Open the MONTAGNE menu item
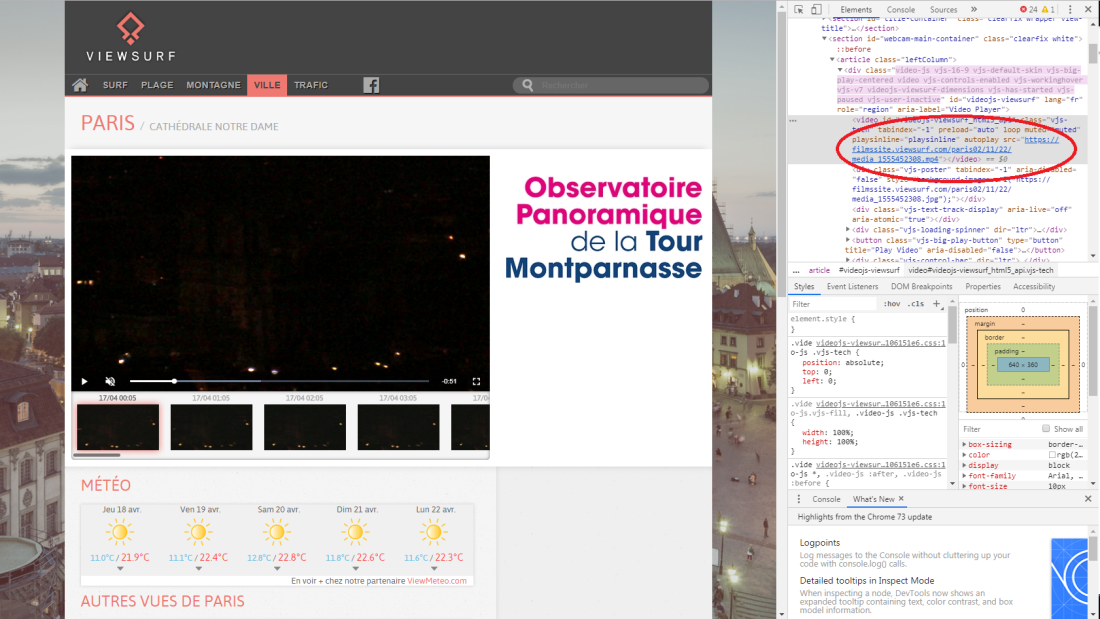Image resolution: width=1100 pixels, height=619 pixels. (x=213, y=85)
